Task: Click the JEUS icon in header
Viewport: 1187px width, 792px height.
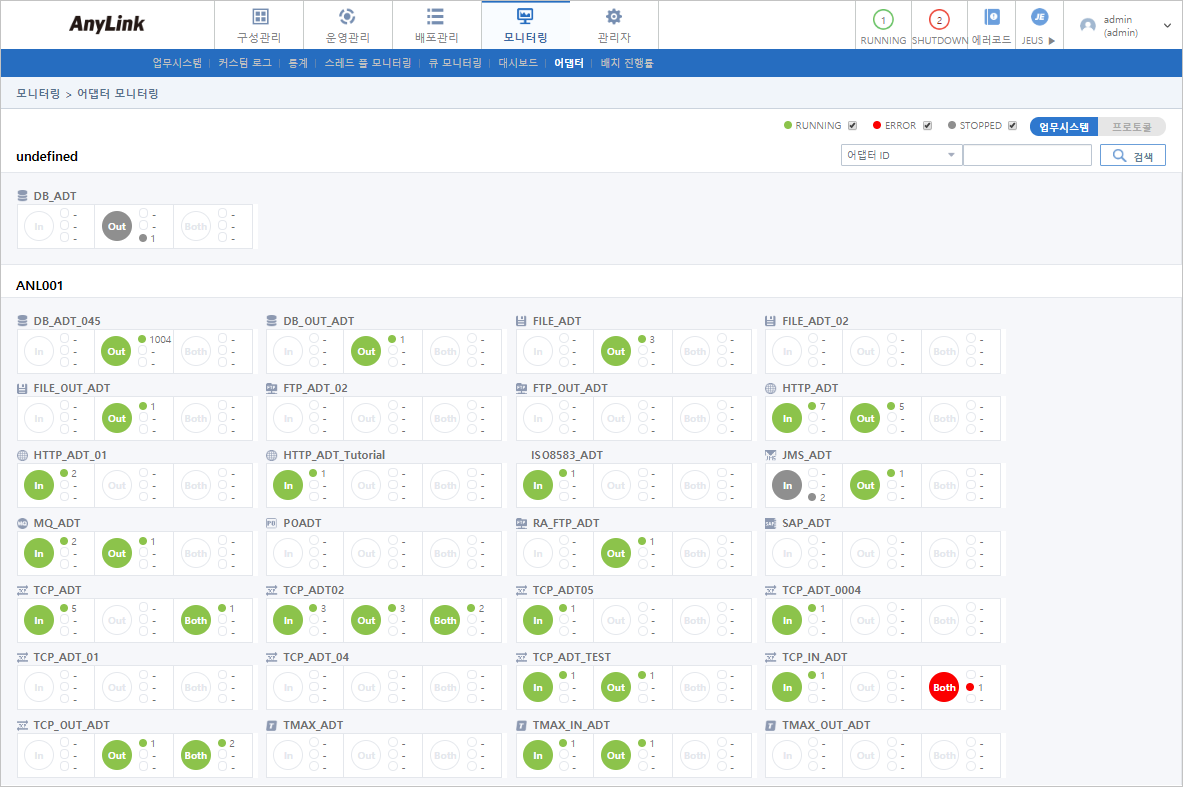Action: 1039,17
